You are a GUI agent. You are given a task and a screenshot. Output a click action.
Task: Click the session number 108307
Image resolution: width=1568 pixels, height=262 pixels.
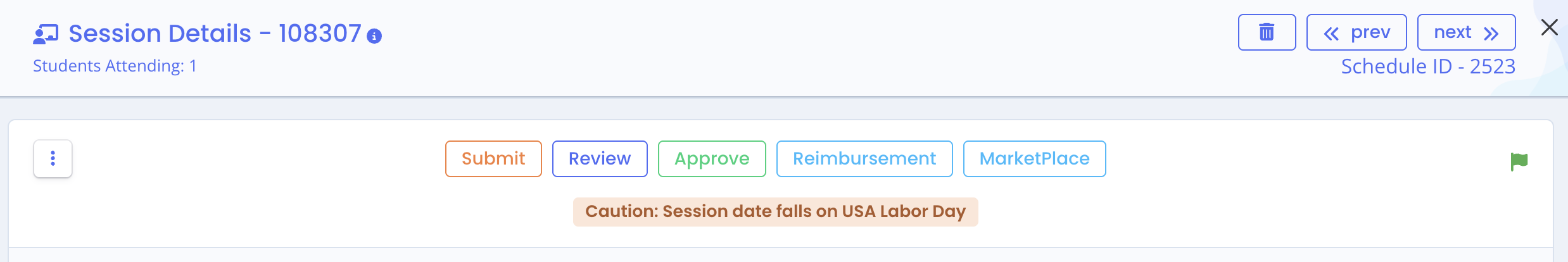[x=320, y=34]
